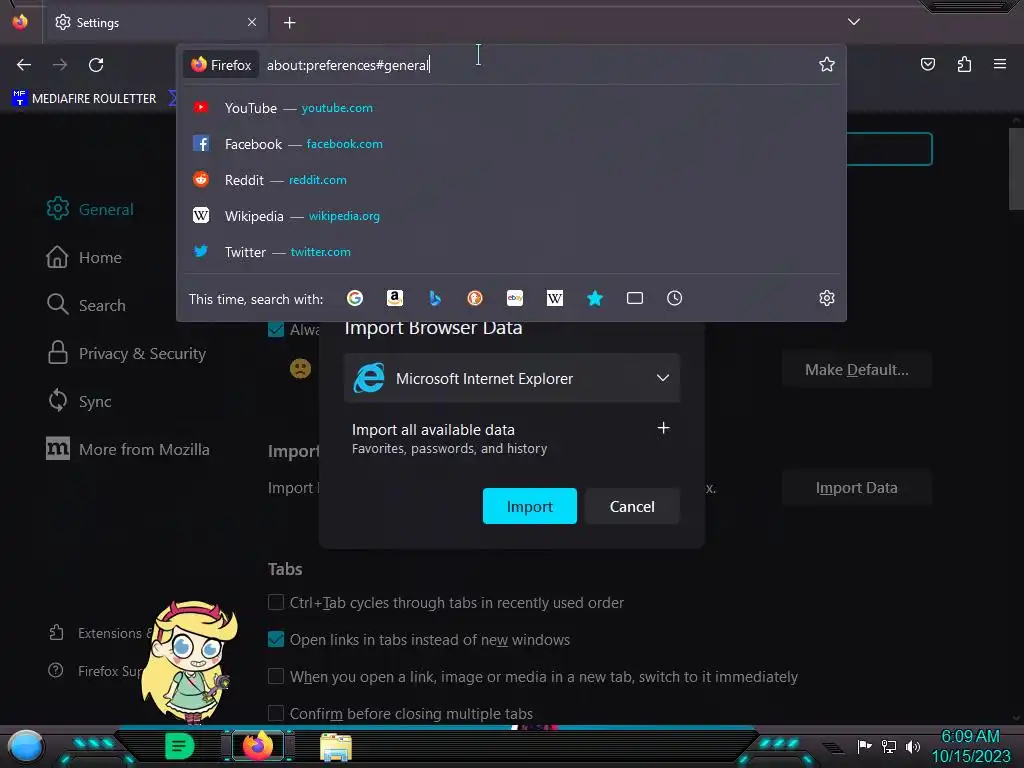Screen dimensions: 1024x768
Task: Select the Wikipedia suggestion
Action: (x=511, y=216)
